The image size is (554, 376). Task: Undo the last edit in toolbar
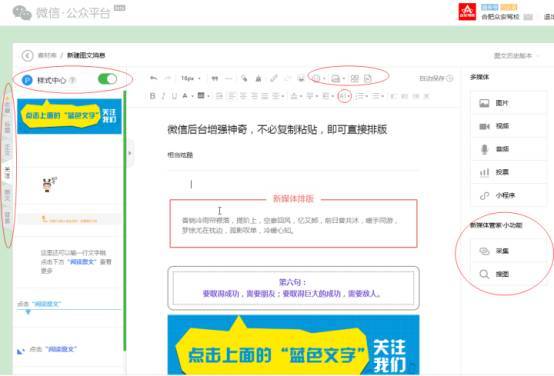(x=153, y=78)
